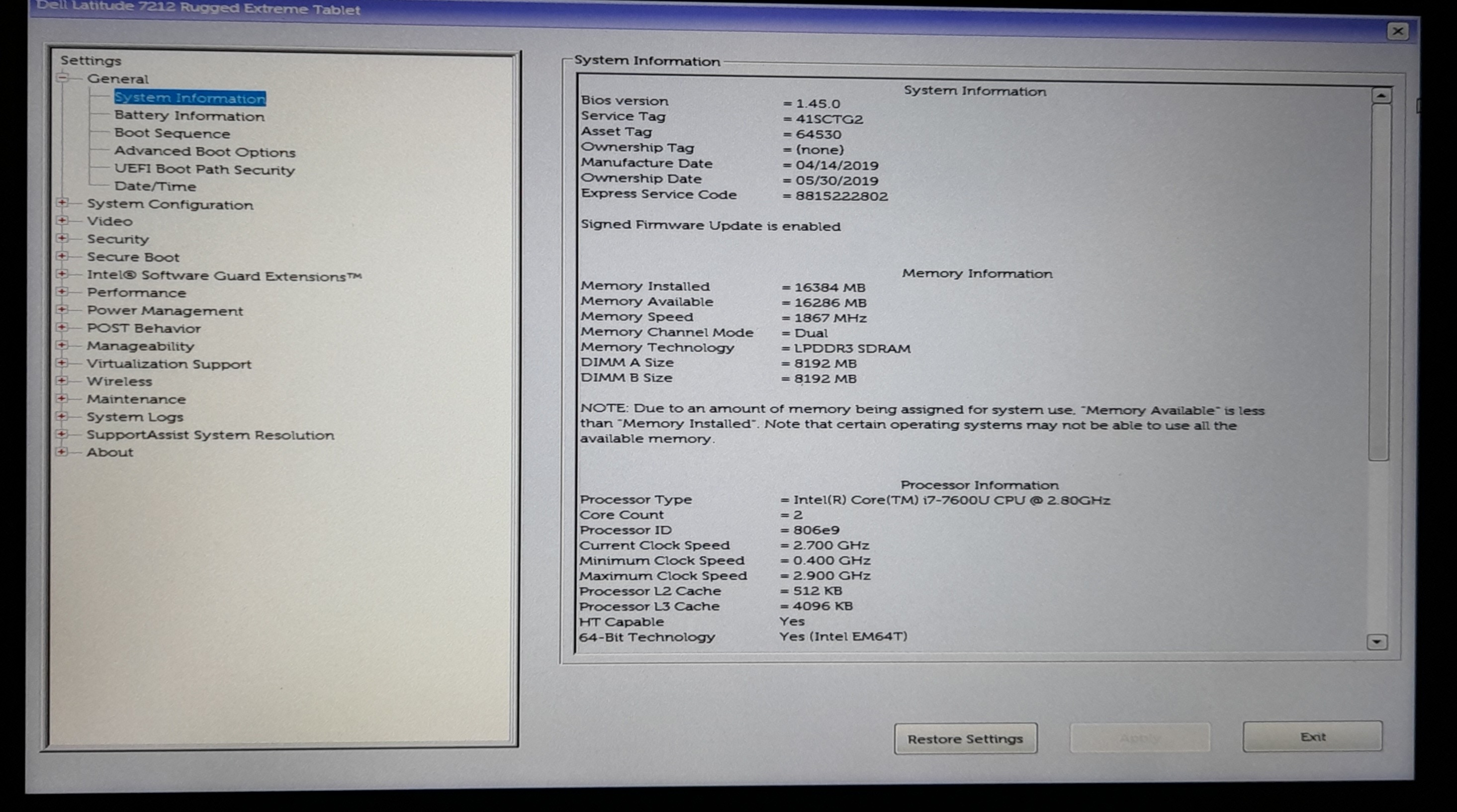Select UEFI Boot Path Security

[x=204, y=169]
